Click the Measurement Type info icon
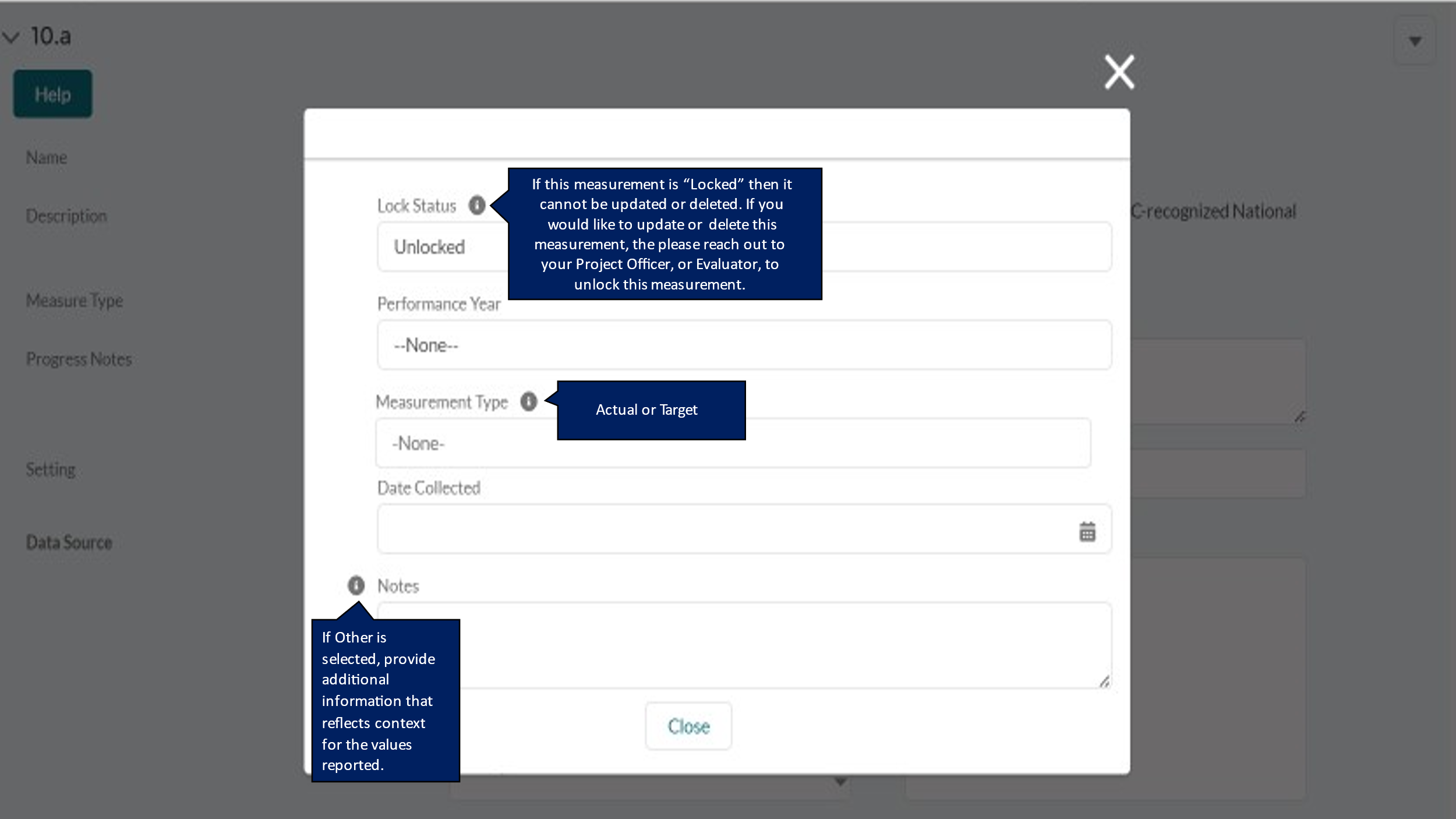1456x819 pixels. coord(528,401)
